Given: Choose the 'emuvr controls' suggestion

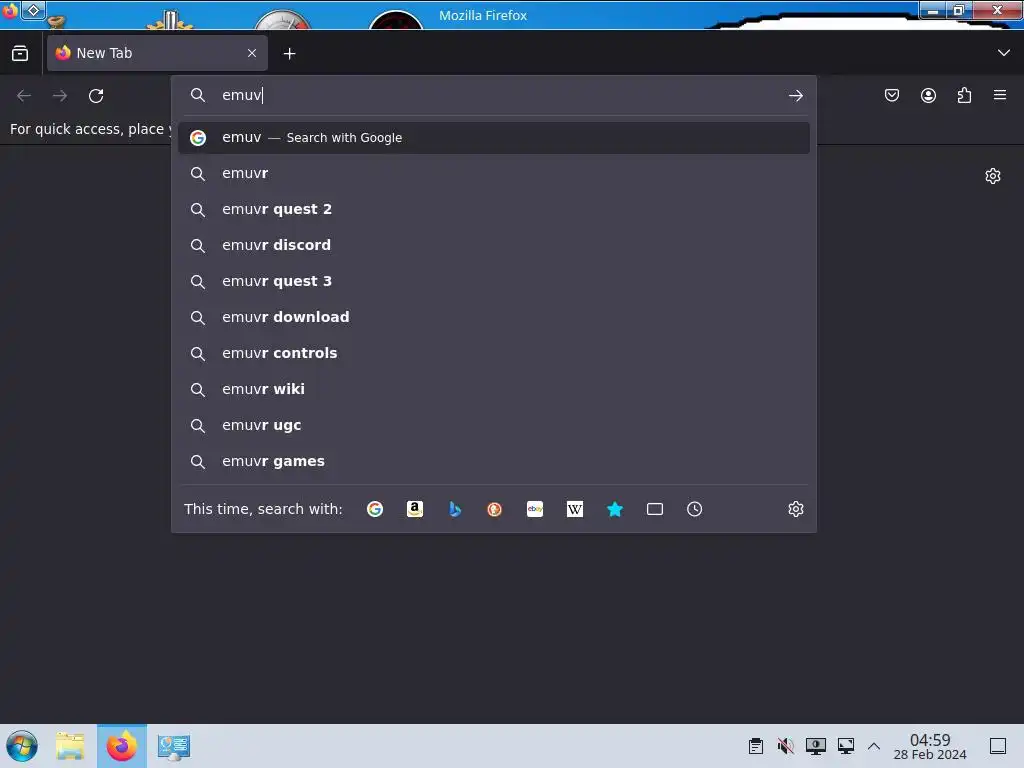Looking at the screenshot, I should (x=494, y=353).
